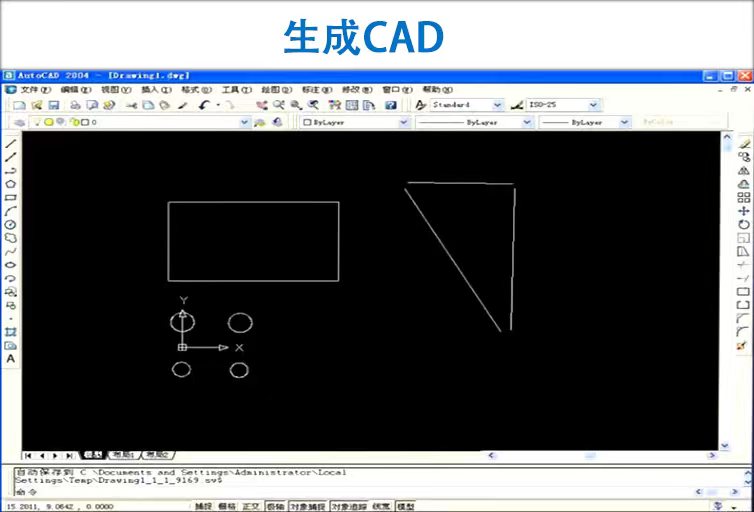The image size is (754, 512).
Task: Toggle the 线宽 lineweight status button
Action: [381, 506]
